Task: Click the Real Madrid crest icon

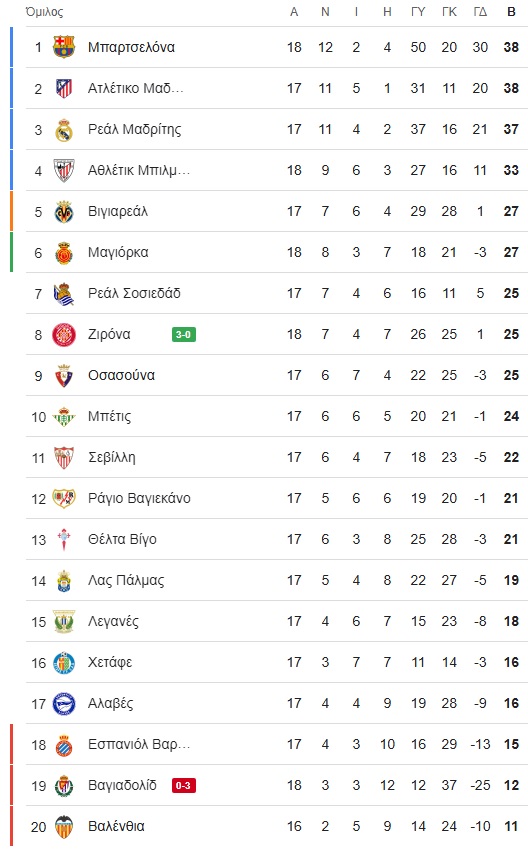Action: click(x=63, y=129)
